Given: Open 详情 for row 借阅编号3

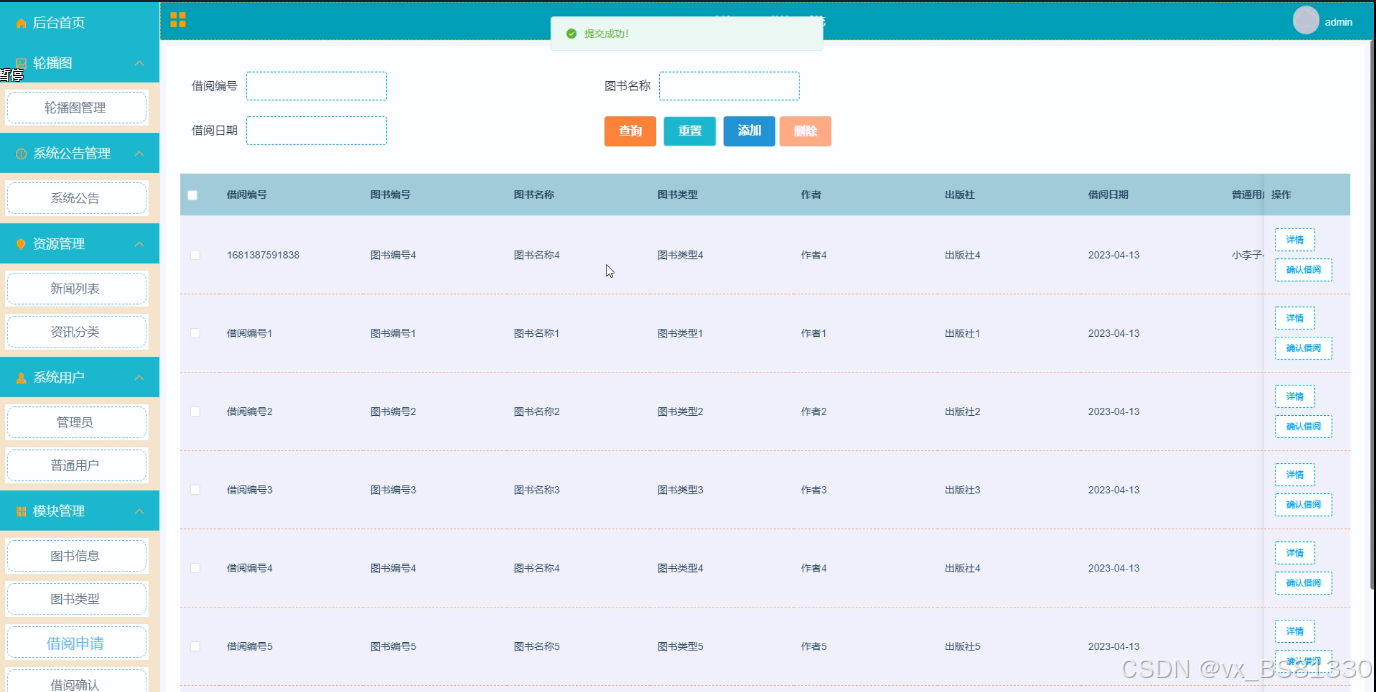Looking at the screenshot, I should click(x=1295, y=475).
